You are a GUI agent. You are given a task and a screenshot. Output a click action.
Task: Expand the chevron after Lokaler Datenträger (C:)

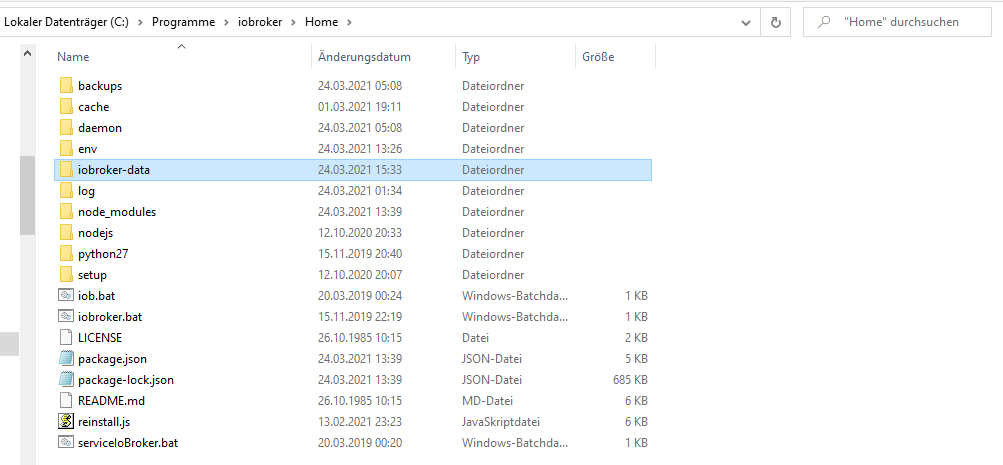coord(140,22)
